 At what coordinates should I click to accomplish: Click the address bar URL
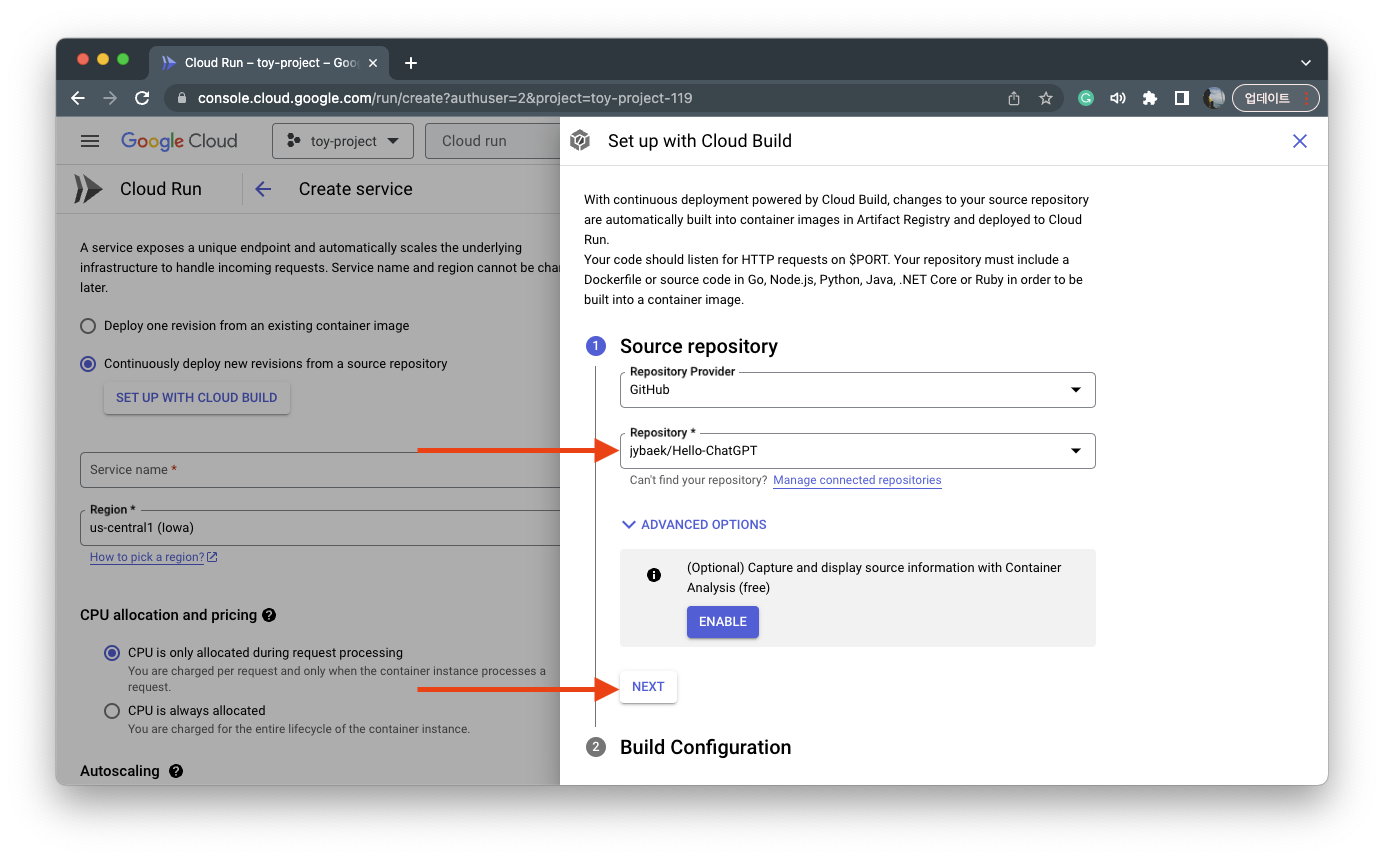click(445, 98)
